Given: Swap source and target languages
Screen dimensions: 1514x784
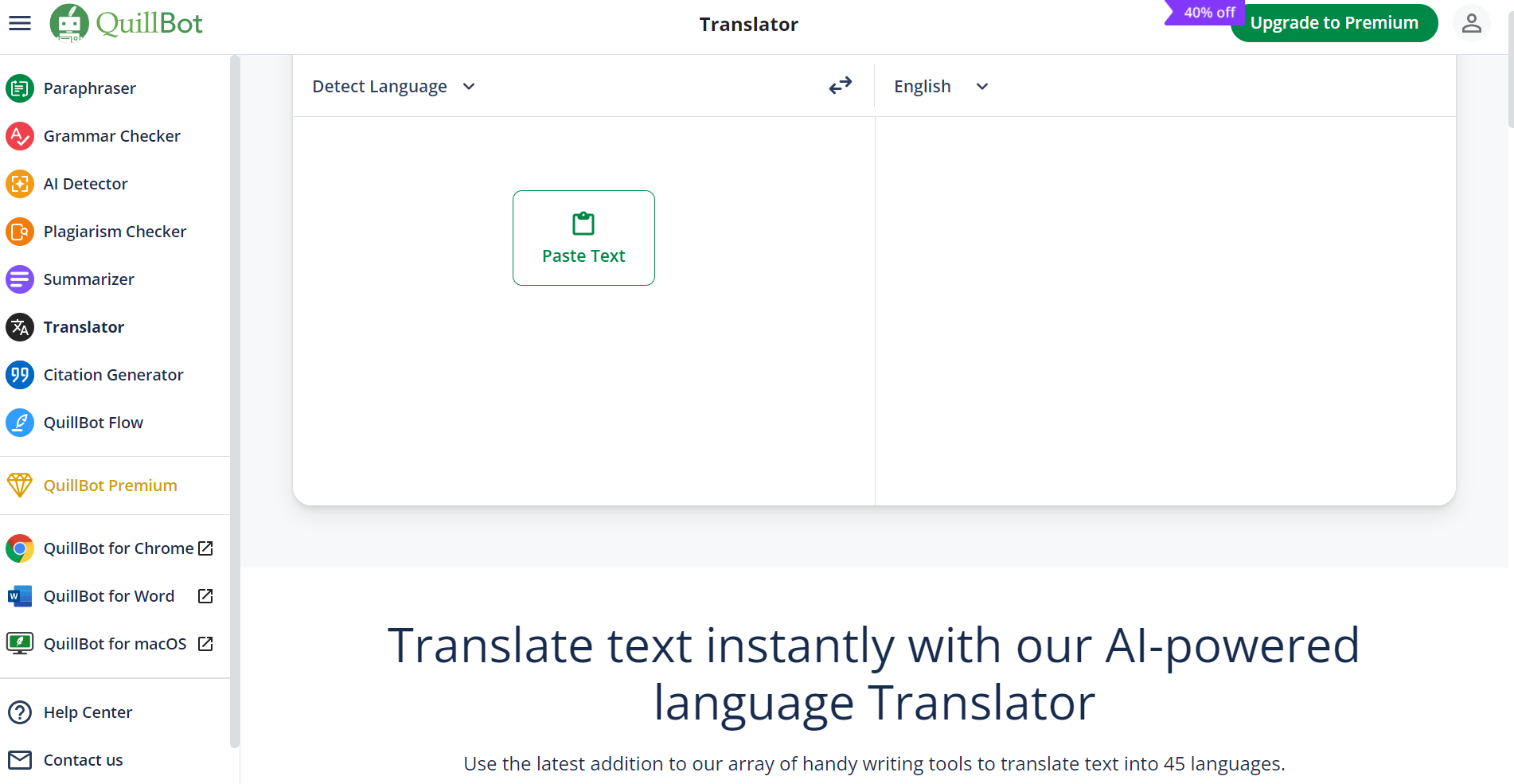Looking at the screenshot, I should tap(840, 86).
